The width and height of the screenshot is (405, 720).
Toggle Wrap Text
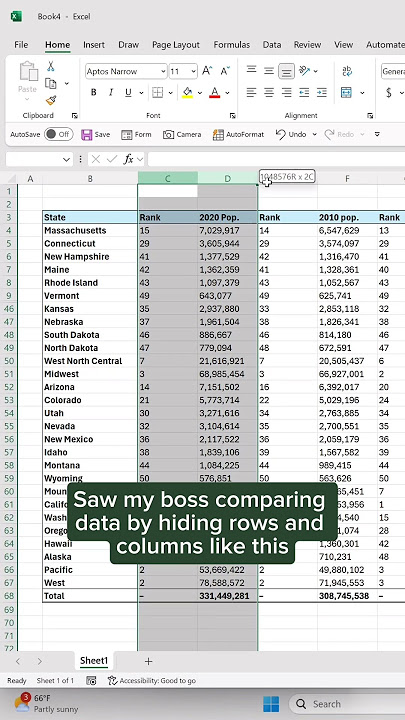point(347,71)
